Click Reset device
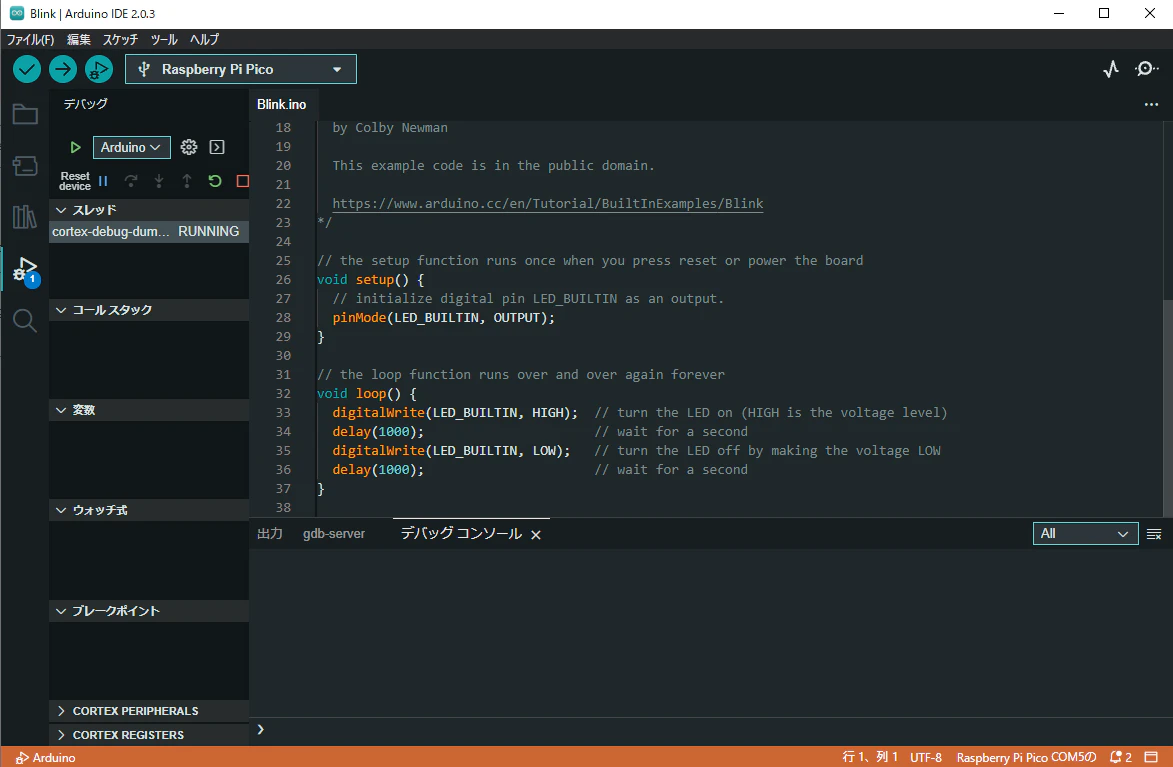The height and width of the screenshot is (767, 1173). (x=75, y=181)
